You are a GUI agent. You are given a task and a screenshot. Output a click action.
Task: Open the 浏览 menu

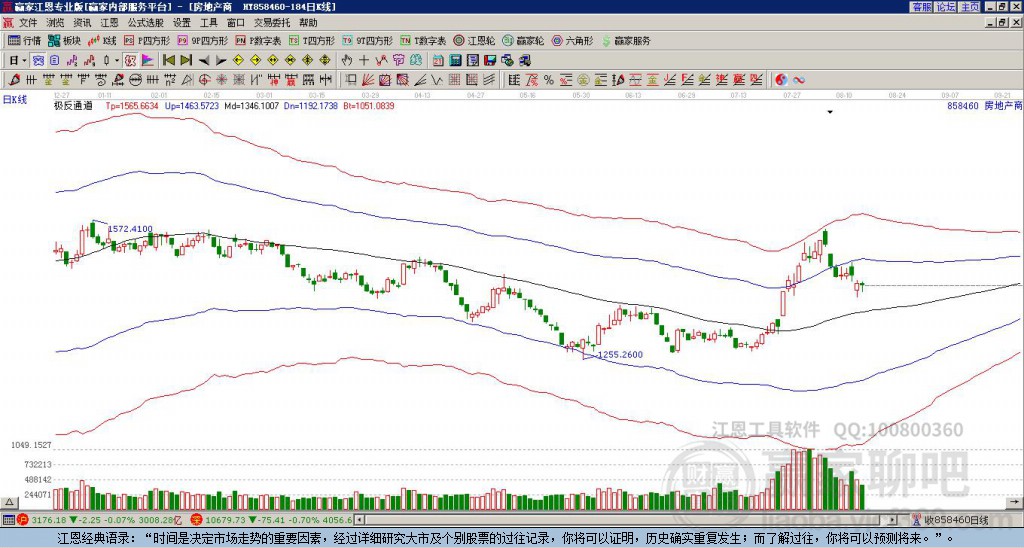[55, 23]
